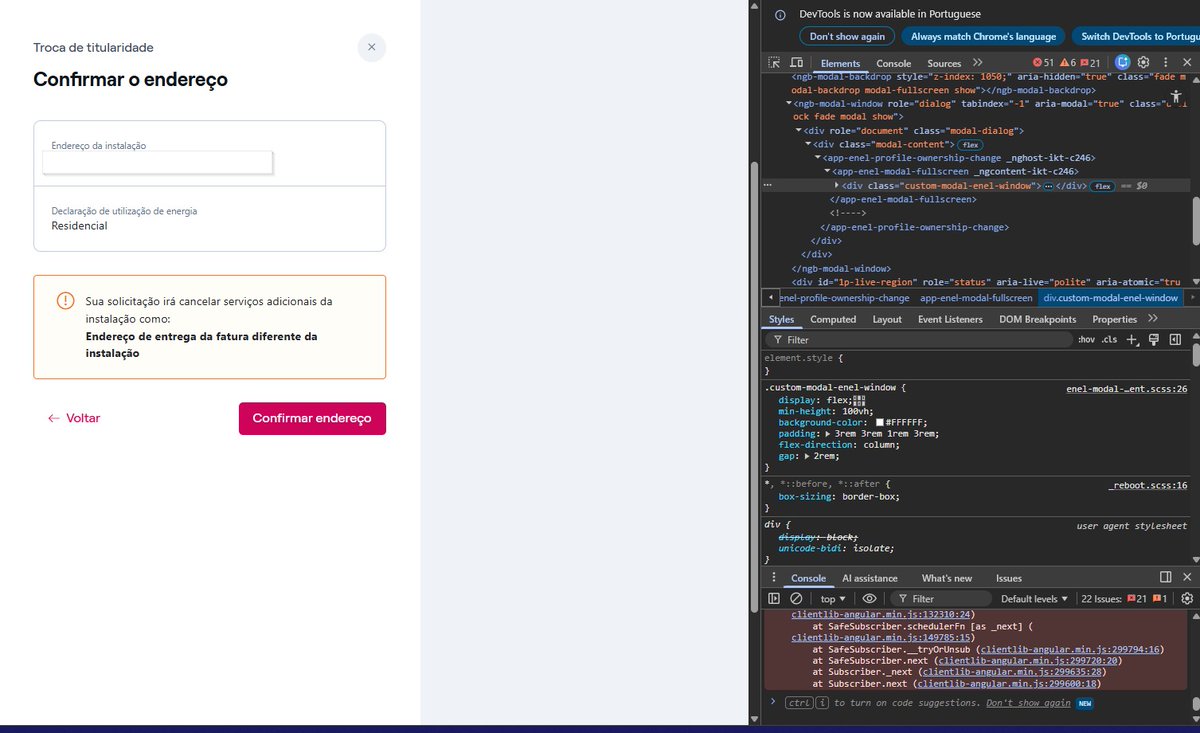Switch to the Sources tab
This screenshot has width=1200, height=733.
[x=944, y=63]
